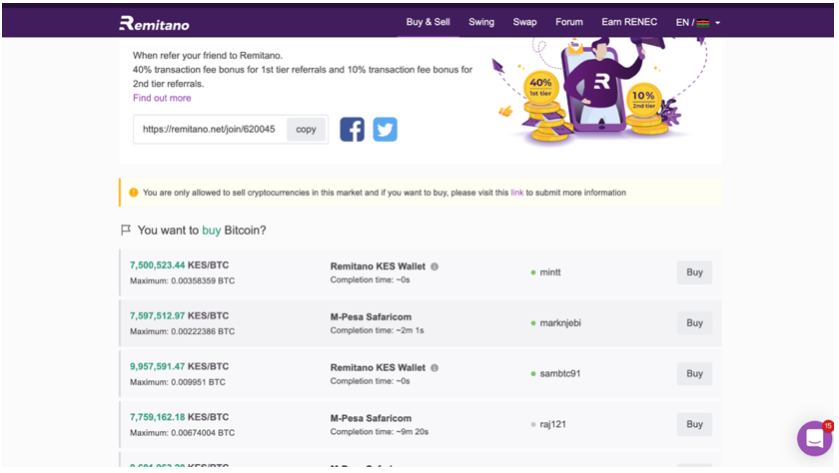Click the grey offline status dot next to raj121
The width and height of the screenshot is (839, 473).
(533, 424)
